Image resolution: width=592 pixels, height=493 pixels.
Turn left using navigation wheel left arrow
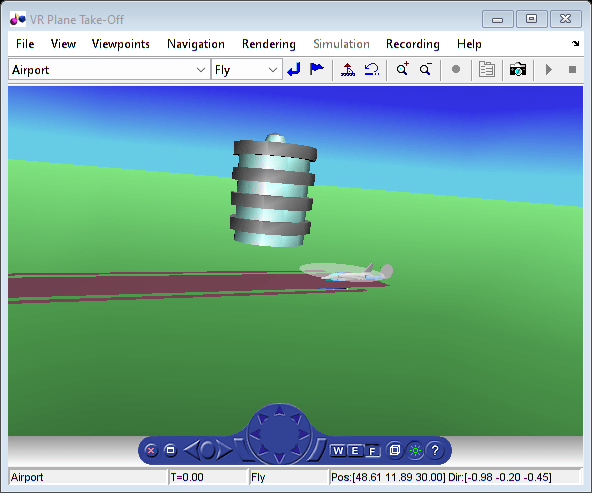click(256, 434)
